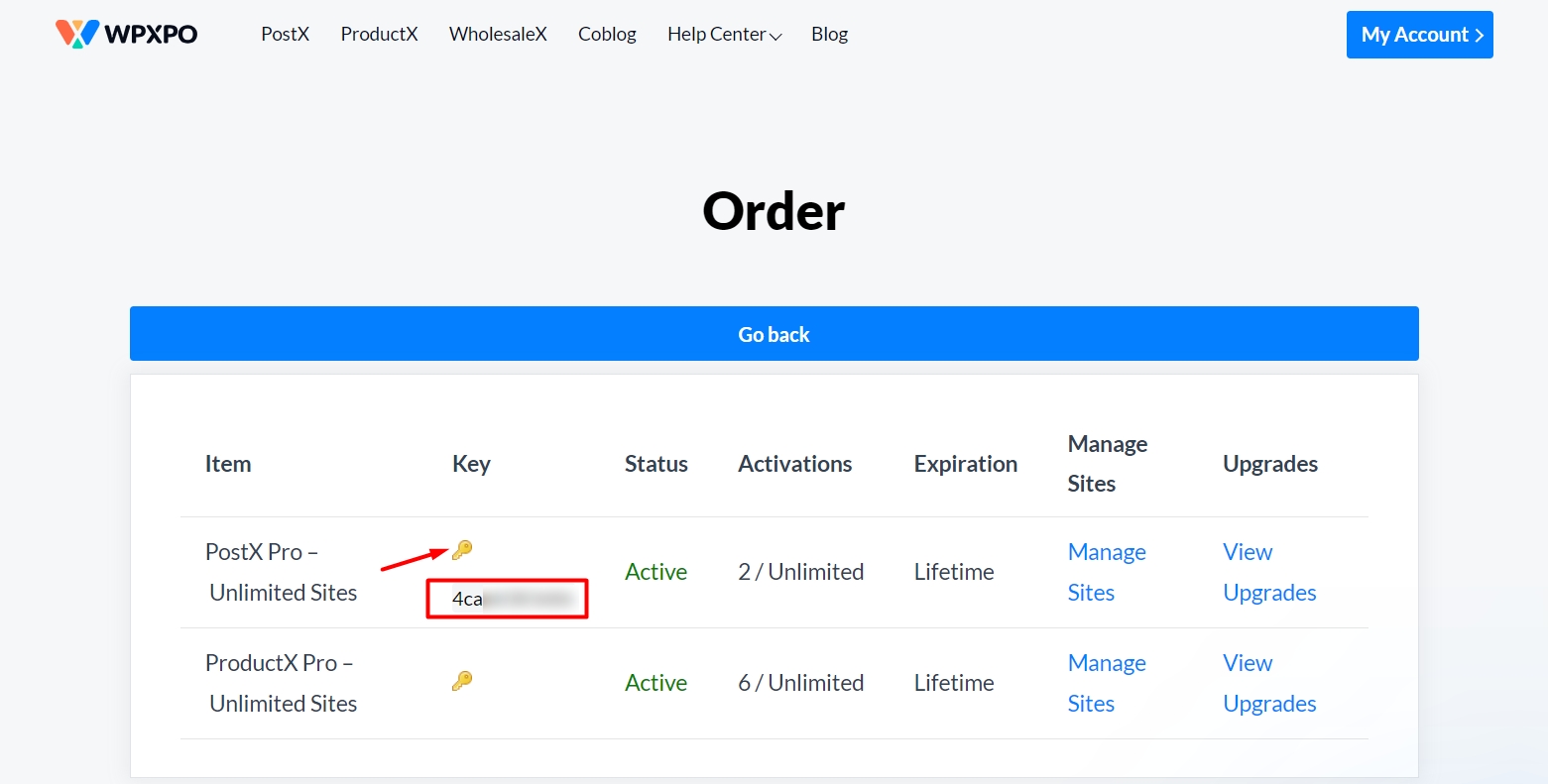View Upgrades for PostX Pro

1268,572
